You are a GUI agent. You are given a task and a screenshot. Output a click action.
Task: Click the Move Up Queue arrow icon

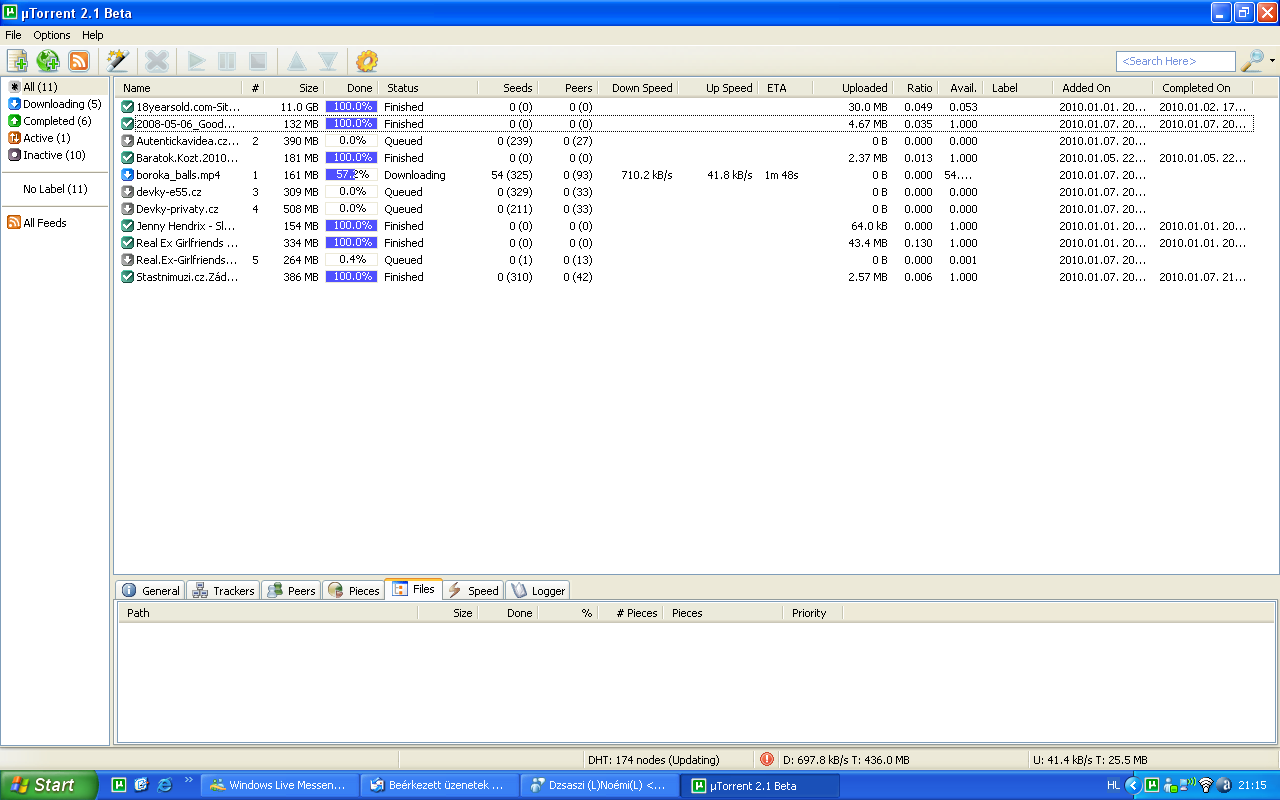tap(297, 61)
